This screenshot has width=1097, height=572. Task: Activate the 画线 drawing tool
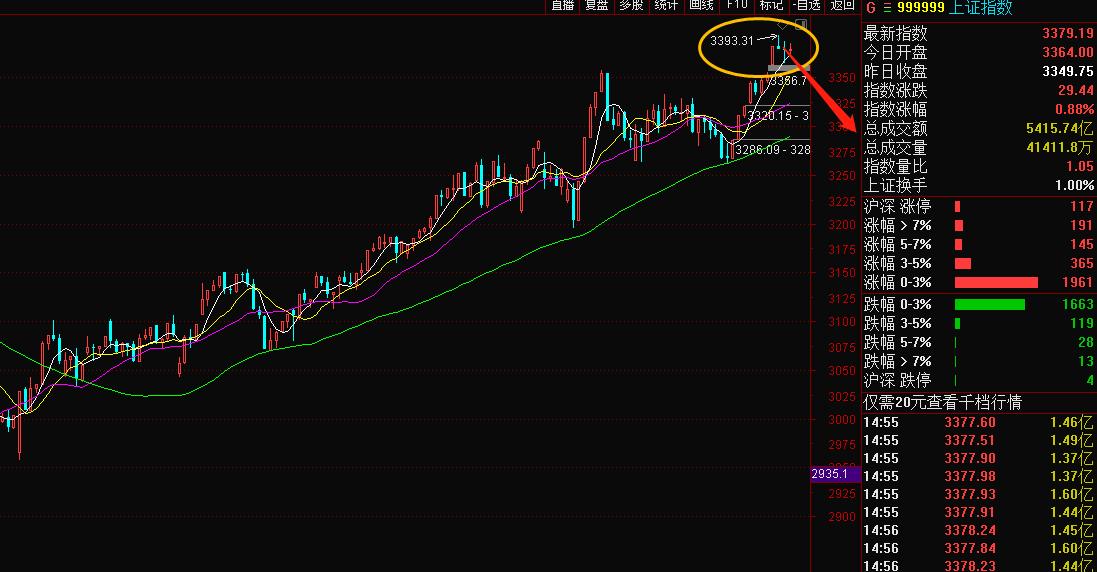click(x=700, y=6)
